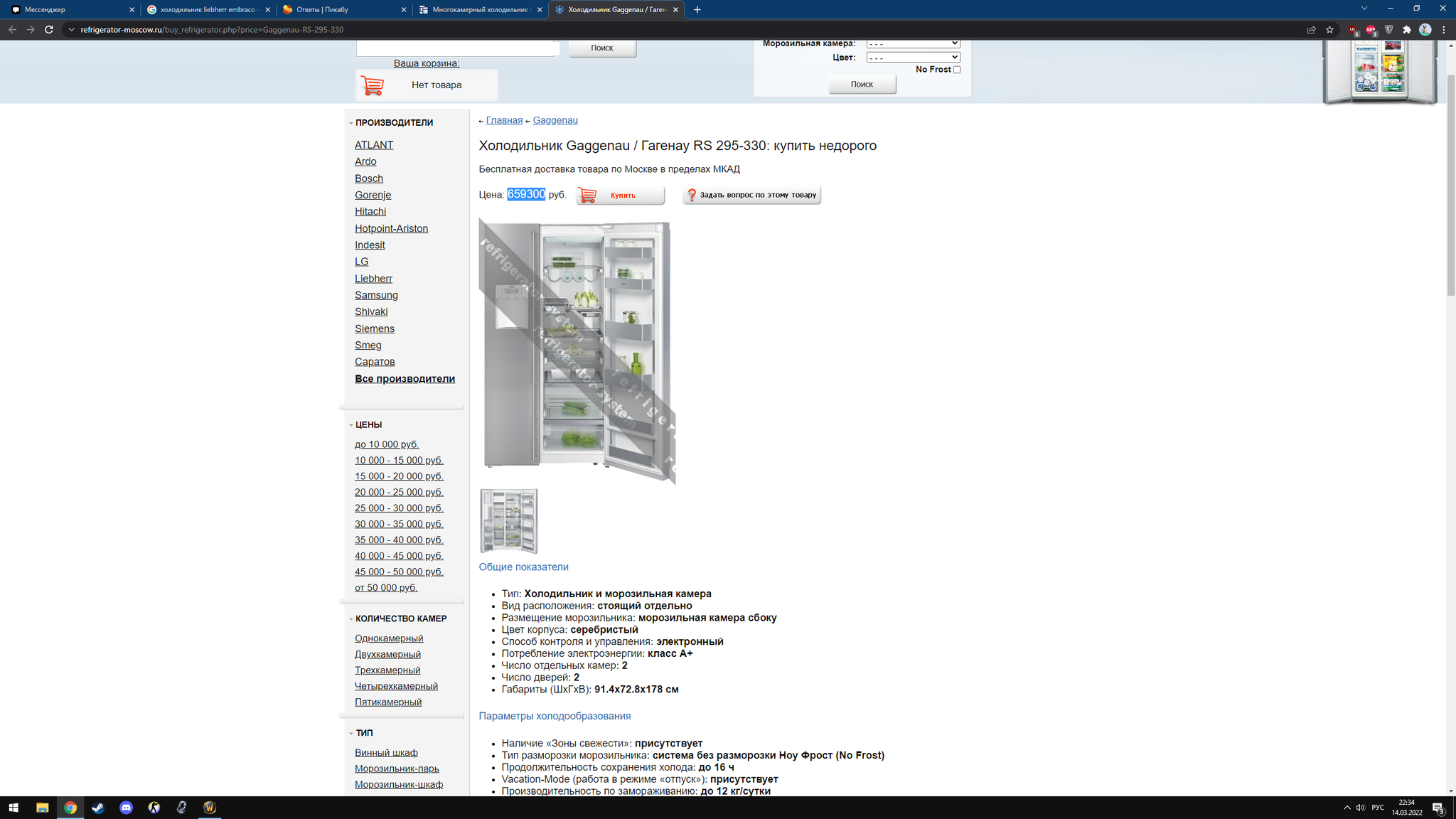Bookmark this page with star icon
The image size is (1456, 819).
1329,30
